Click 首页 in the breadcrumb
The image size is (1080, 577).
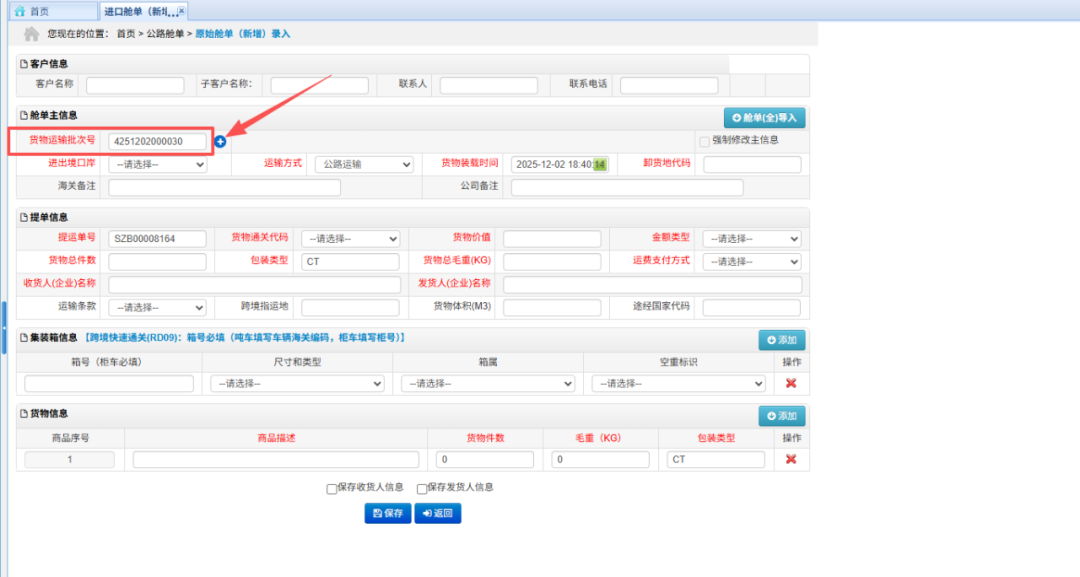click(125, 34)
